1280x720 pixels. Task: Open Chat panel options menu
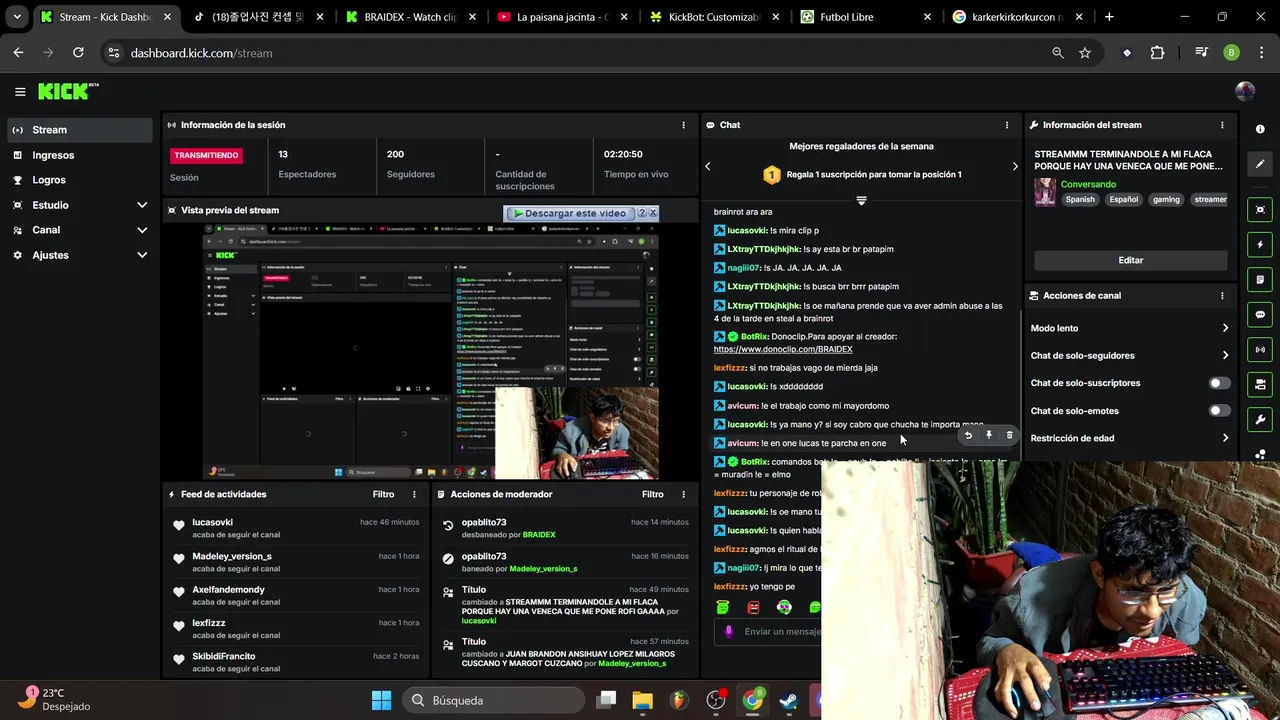[1007, 125]
